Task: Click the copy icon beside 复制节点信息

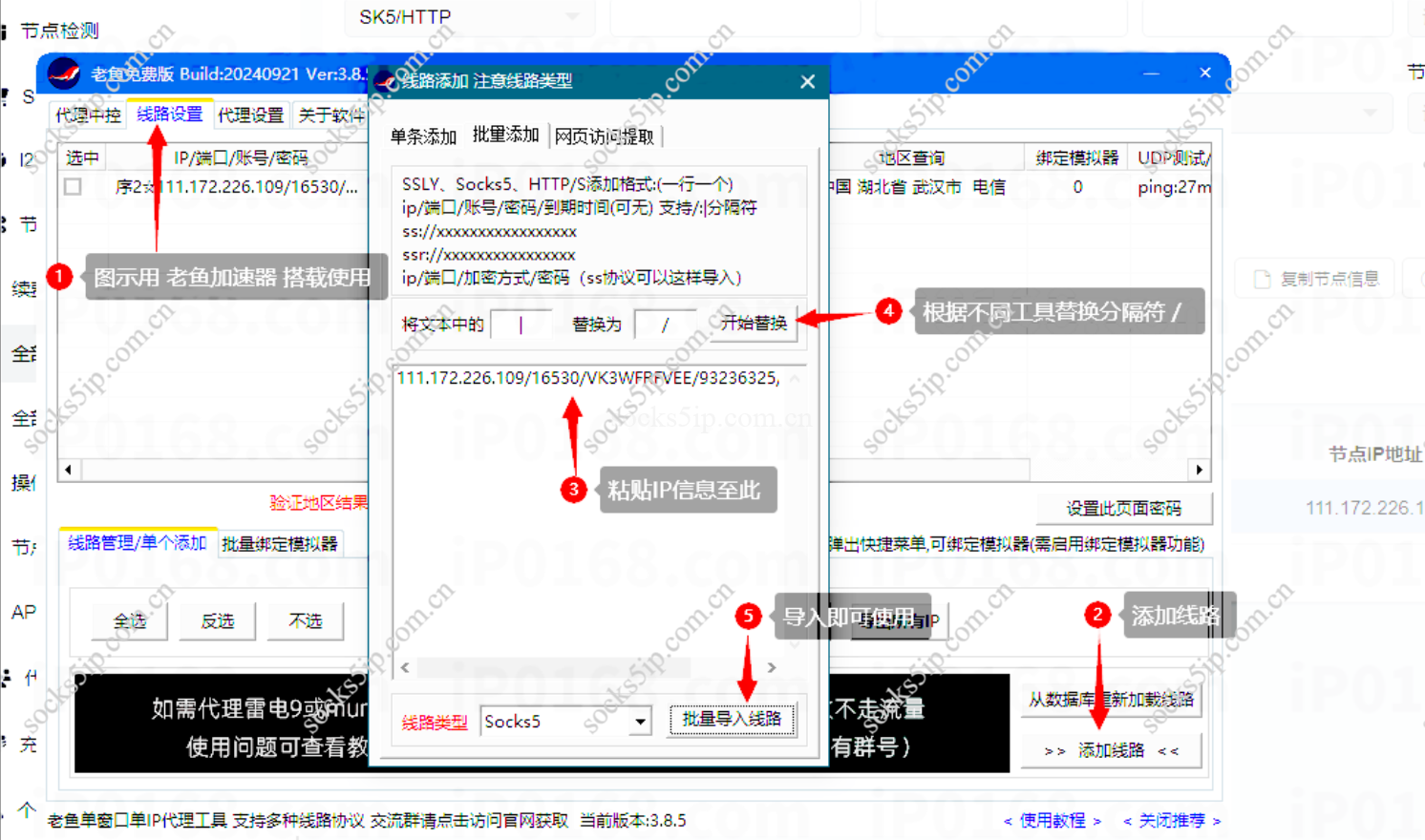Action: [1262, 279]
